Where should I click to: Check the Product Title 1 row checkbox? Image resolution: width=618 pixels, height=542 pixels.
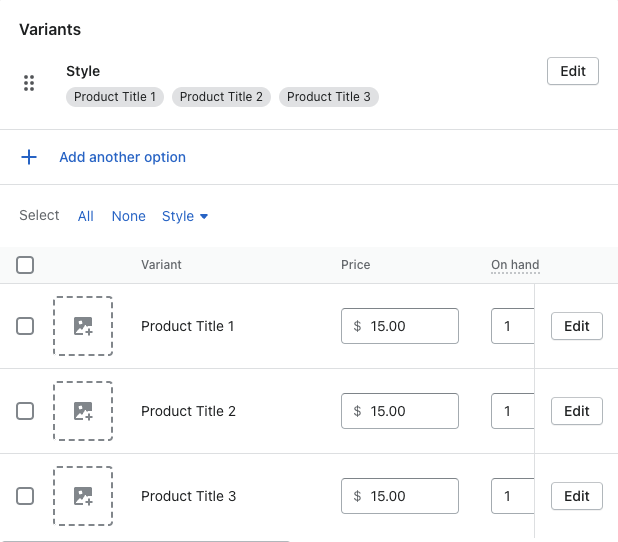(25, 326)
